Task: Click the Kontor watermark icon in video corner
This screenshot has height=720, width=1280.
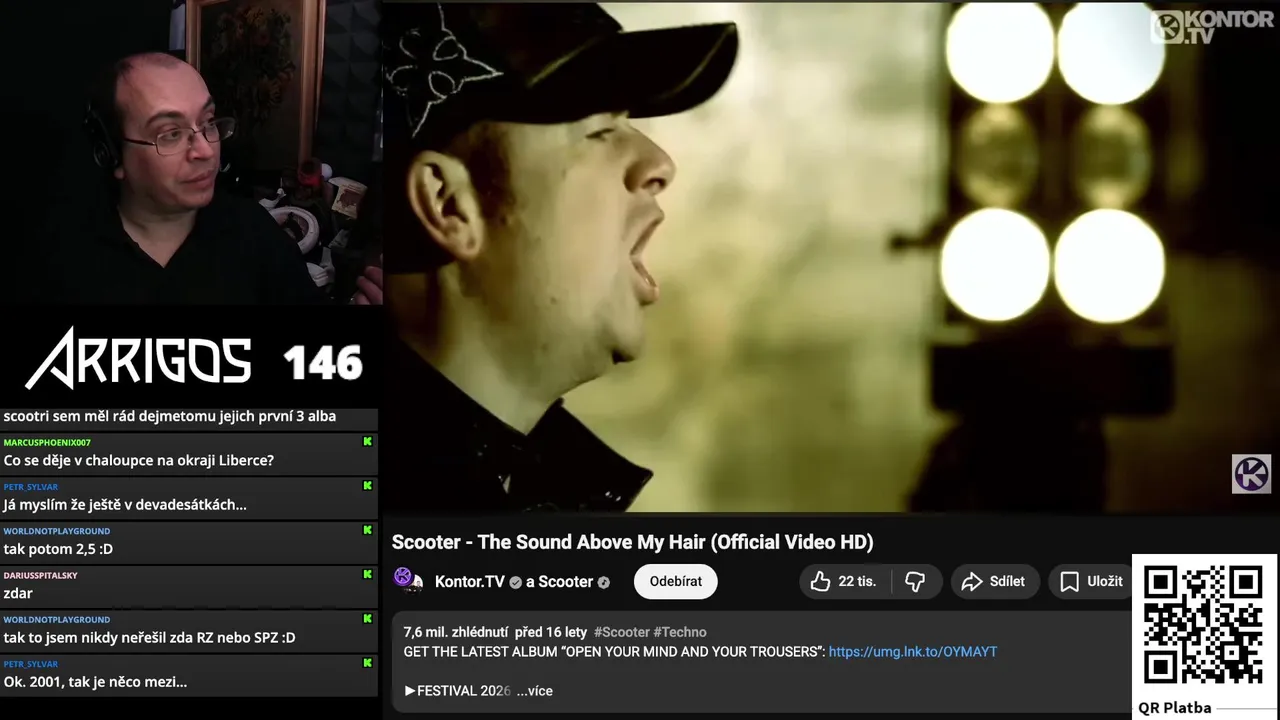Action: (x=1251, y=474)
